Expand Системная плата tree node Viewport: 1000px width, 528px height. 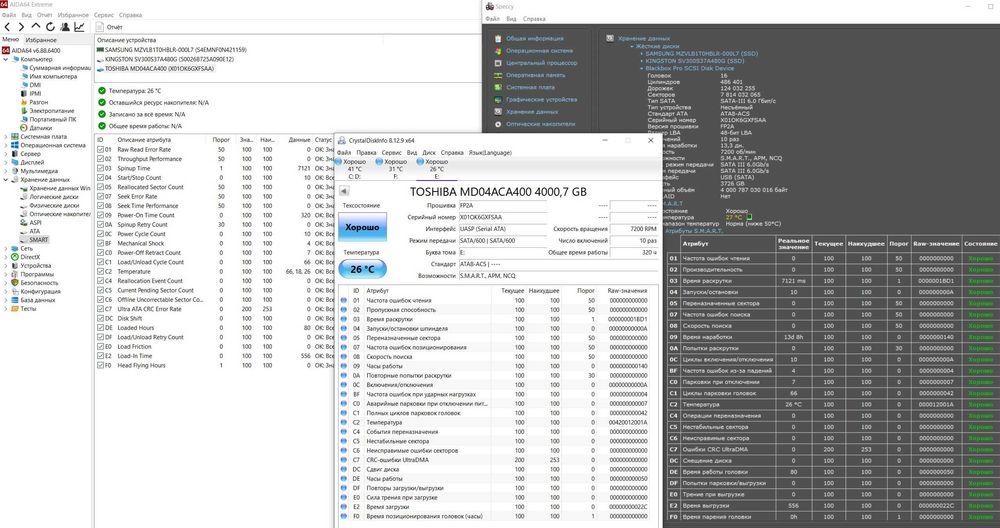6,136
